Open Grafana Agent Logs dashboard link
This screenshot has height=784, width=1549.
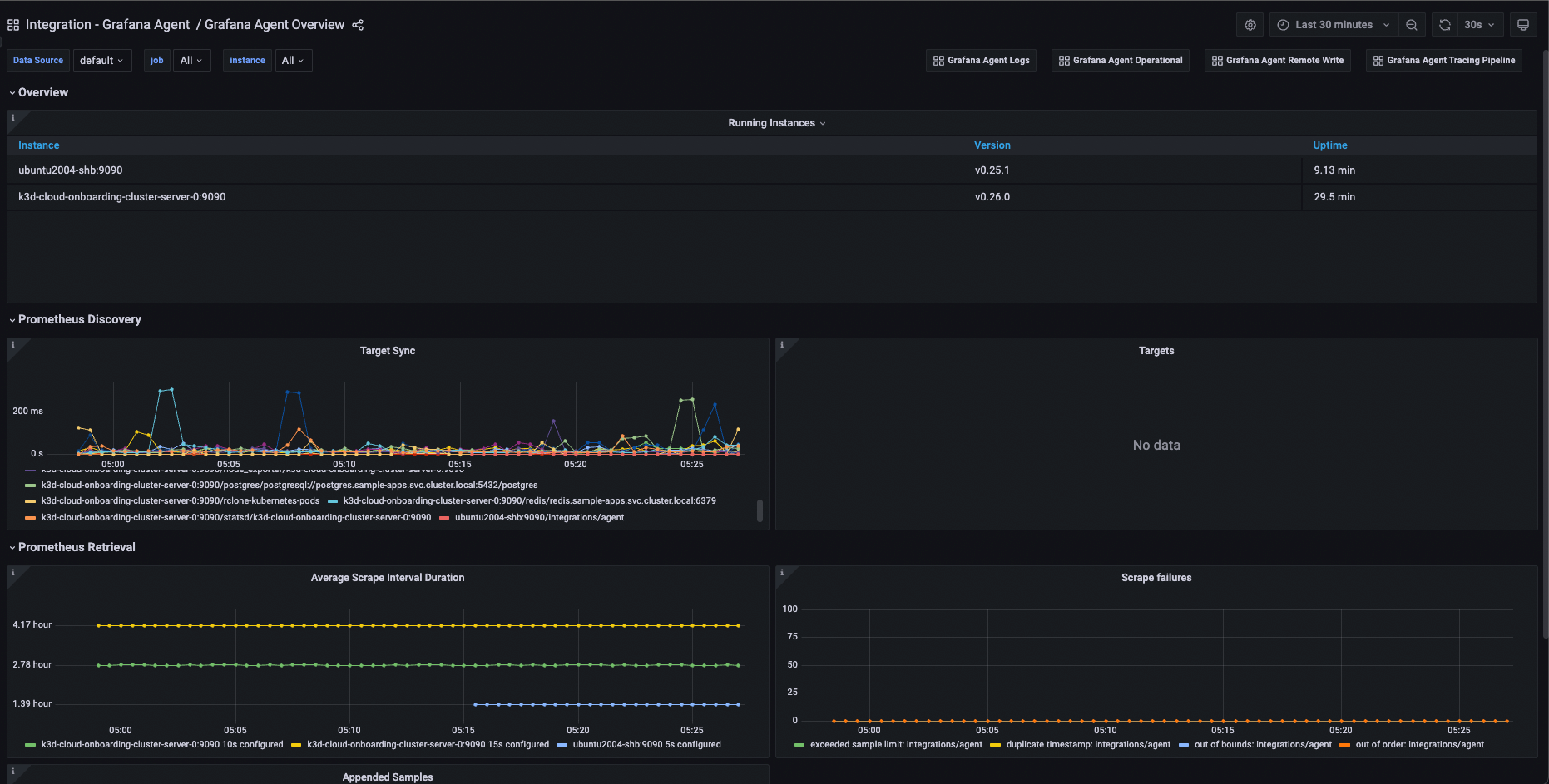pyautogui.click(x=981, y=61)
